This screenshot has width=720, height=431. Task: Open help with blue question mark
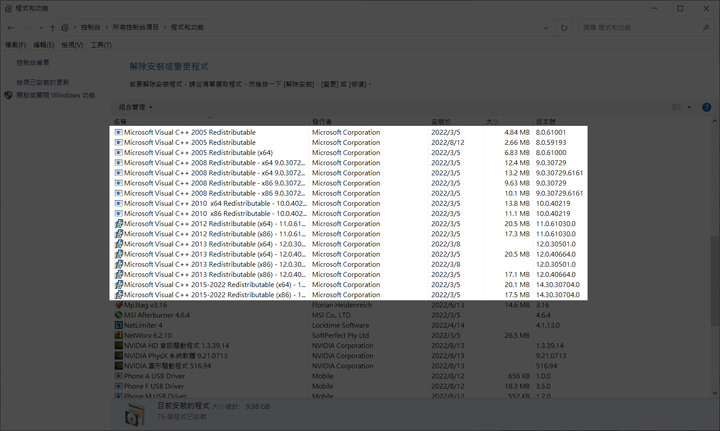(707, 107)
